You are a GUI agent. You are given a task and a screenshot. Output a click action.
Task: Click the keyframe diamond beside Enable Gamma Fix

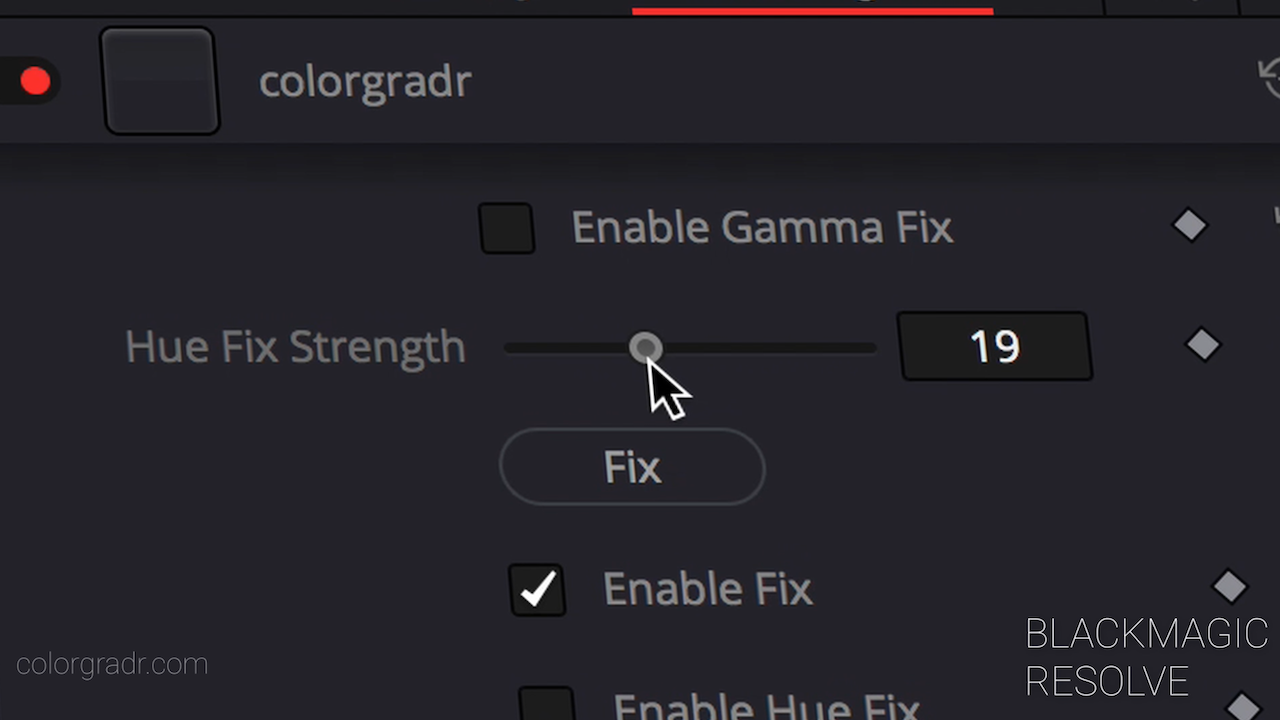pos(1190,225)
